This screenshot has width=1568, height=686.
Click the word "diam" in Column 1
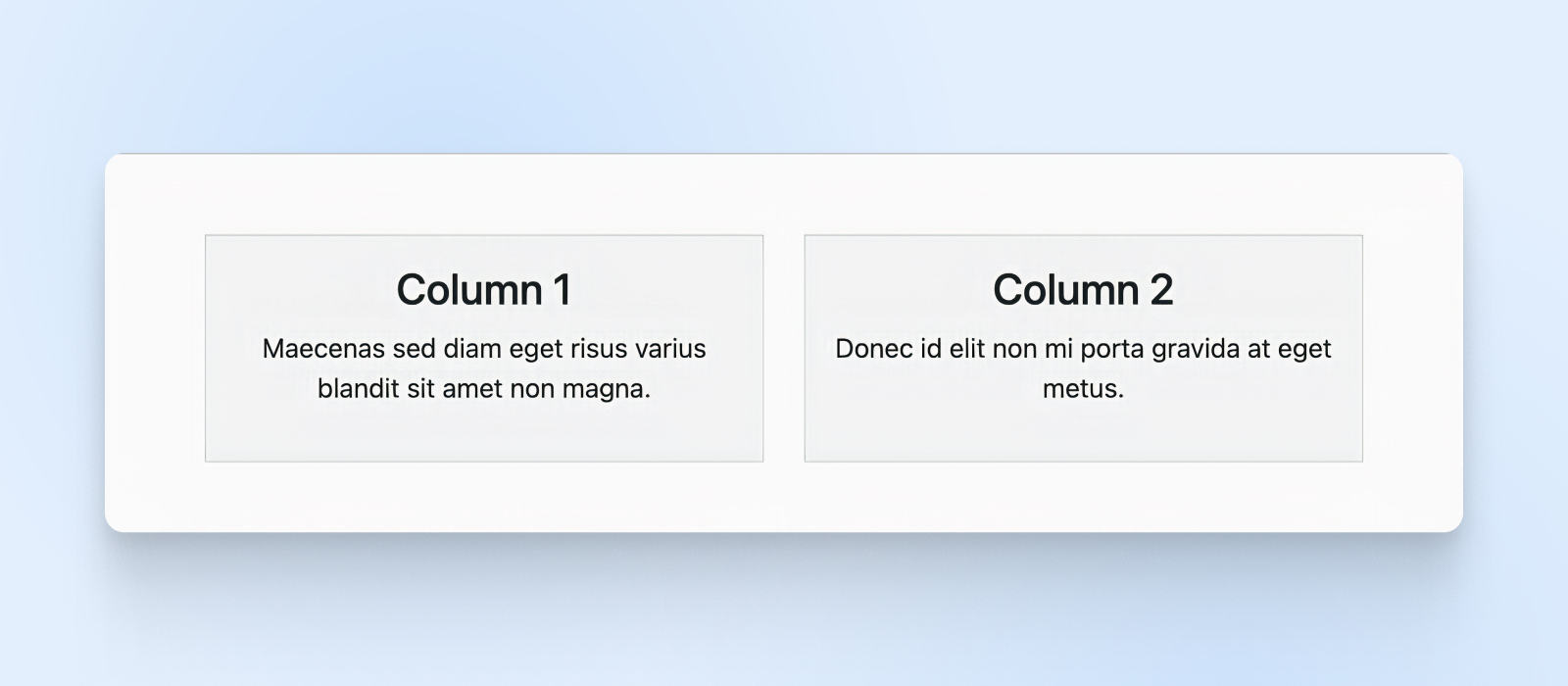tap(474, 349)
